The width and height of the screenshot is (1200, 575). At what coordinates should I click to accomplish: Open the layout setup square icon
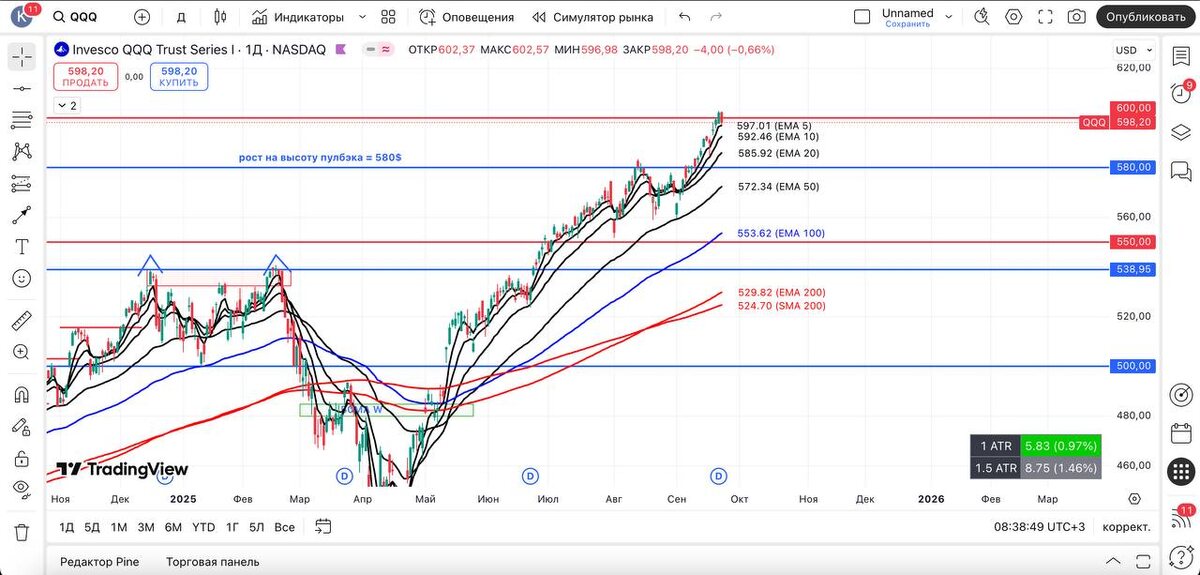point(861,17)
